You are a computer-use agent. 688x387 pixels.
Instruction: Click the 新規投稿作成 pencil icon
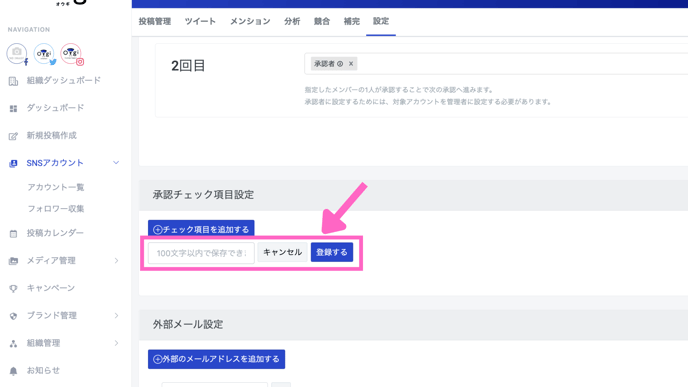click(x=13, y=136)
